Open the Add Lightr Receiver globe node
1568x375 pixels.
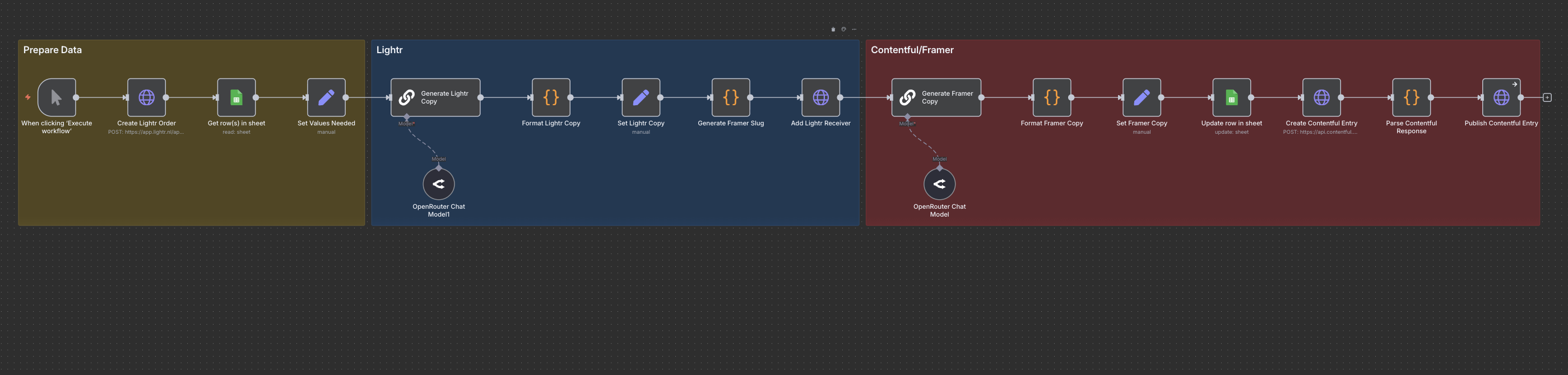(820, 97)
